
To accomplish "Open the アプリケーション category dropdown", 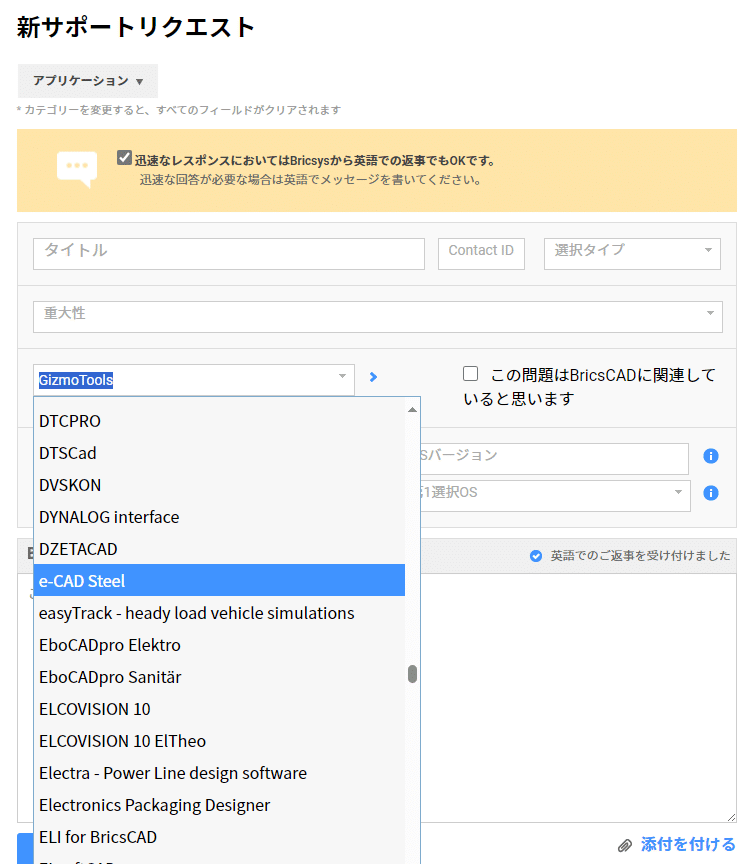I will 88,81.
